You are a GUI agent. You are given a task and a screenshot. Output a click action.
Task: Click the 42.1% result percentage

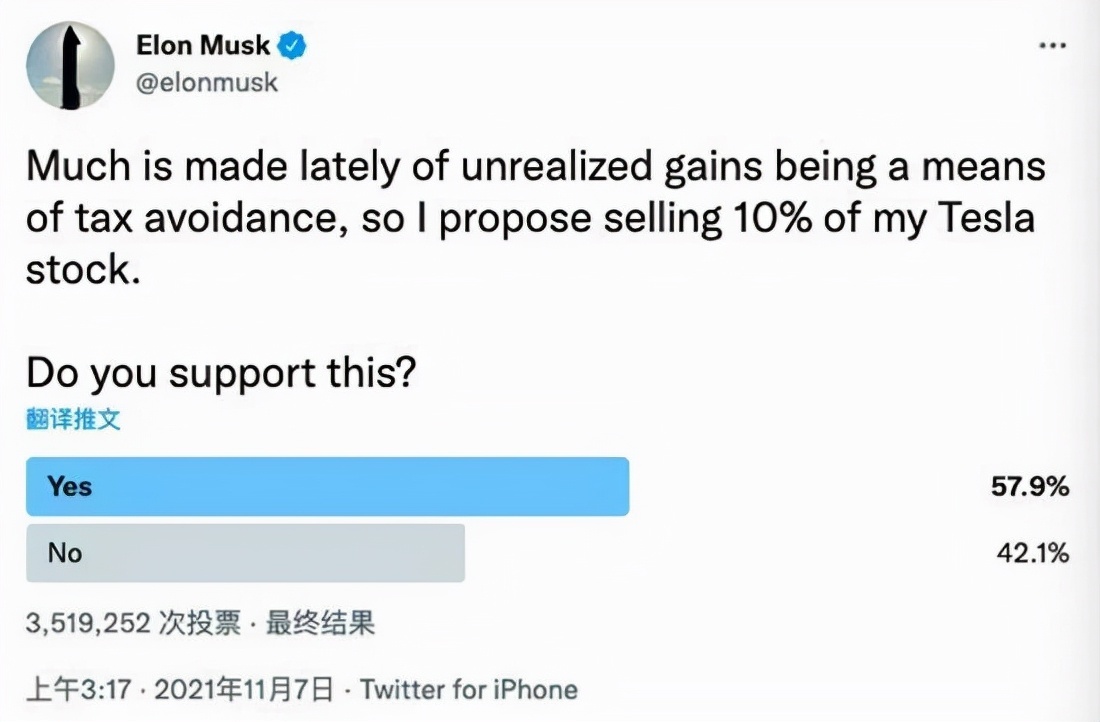point(1033,553)
